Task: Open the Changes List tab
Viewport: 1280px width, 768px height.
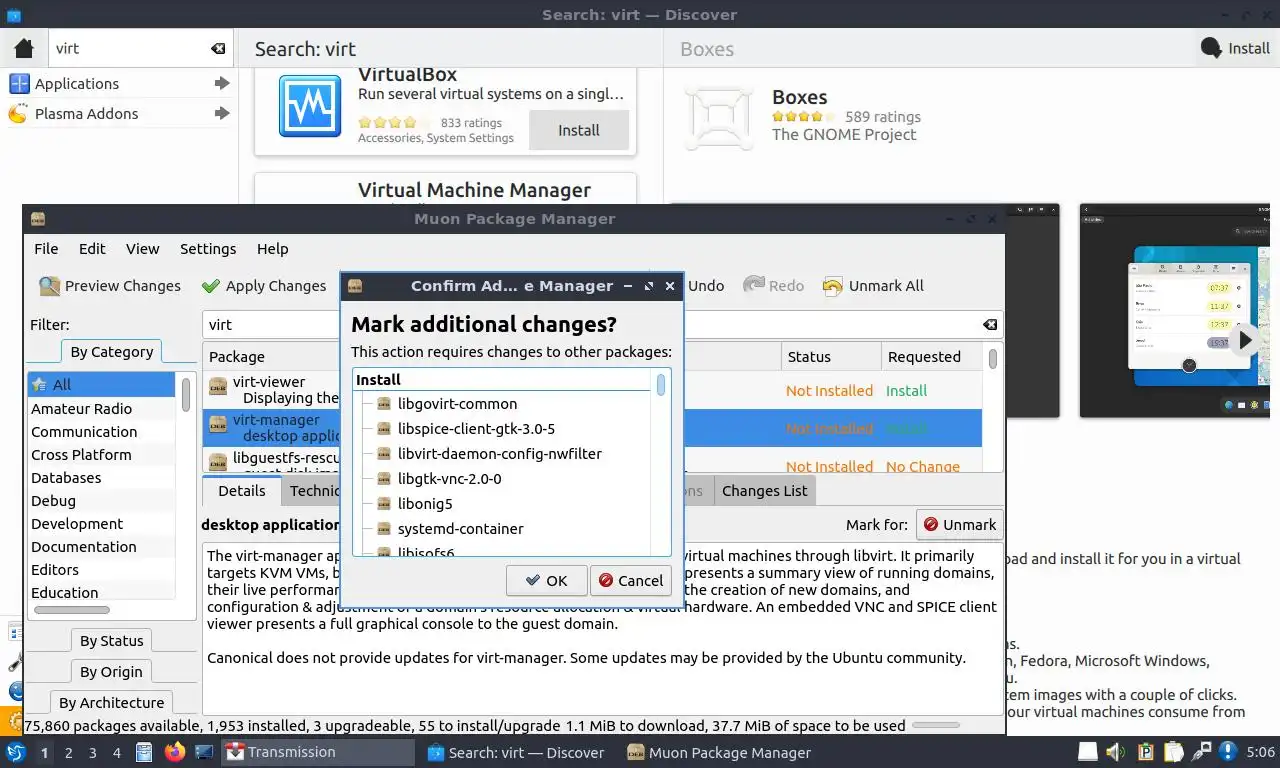Action: [764, 491]
